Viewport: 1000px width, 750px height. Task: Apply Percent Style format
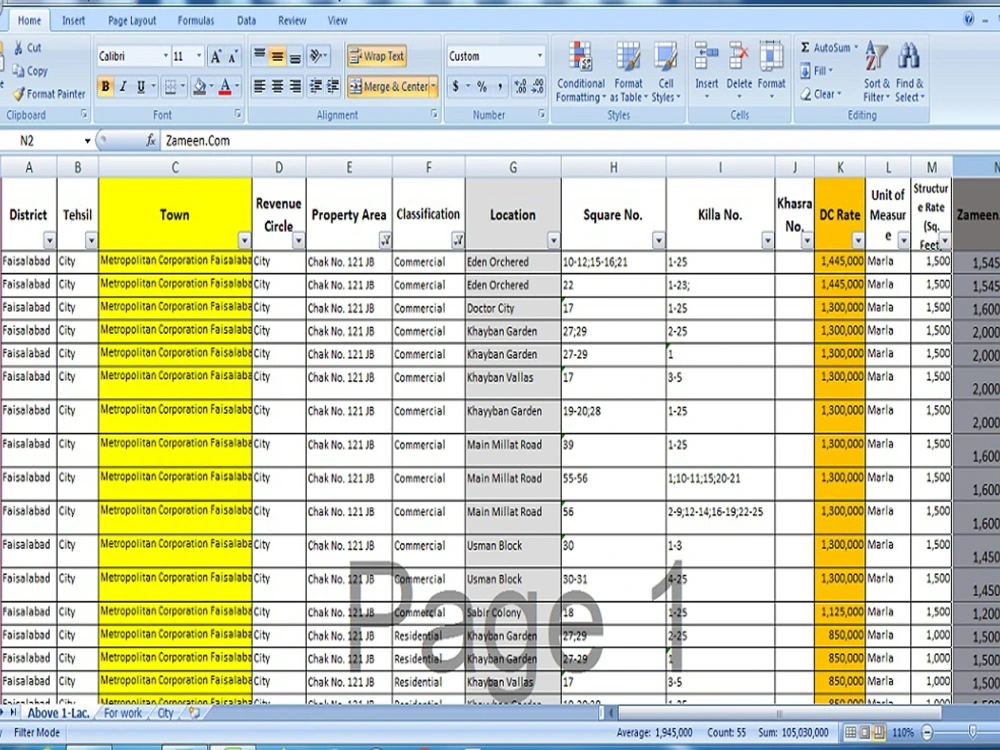point(482,86)
